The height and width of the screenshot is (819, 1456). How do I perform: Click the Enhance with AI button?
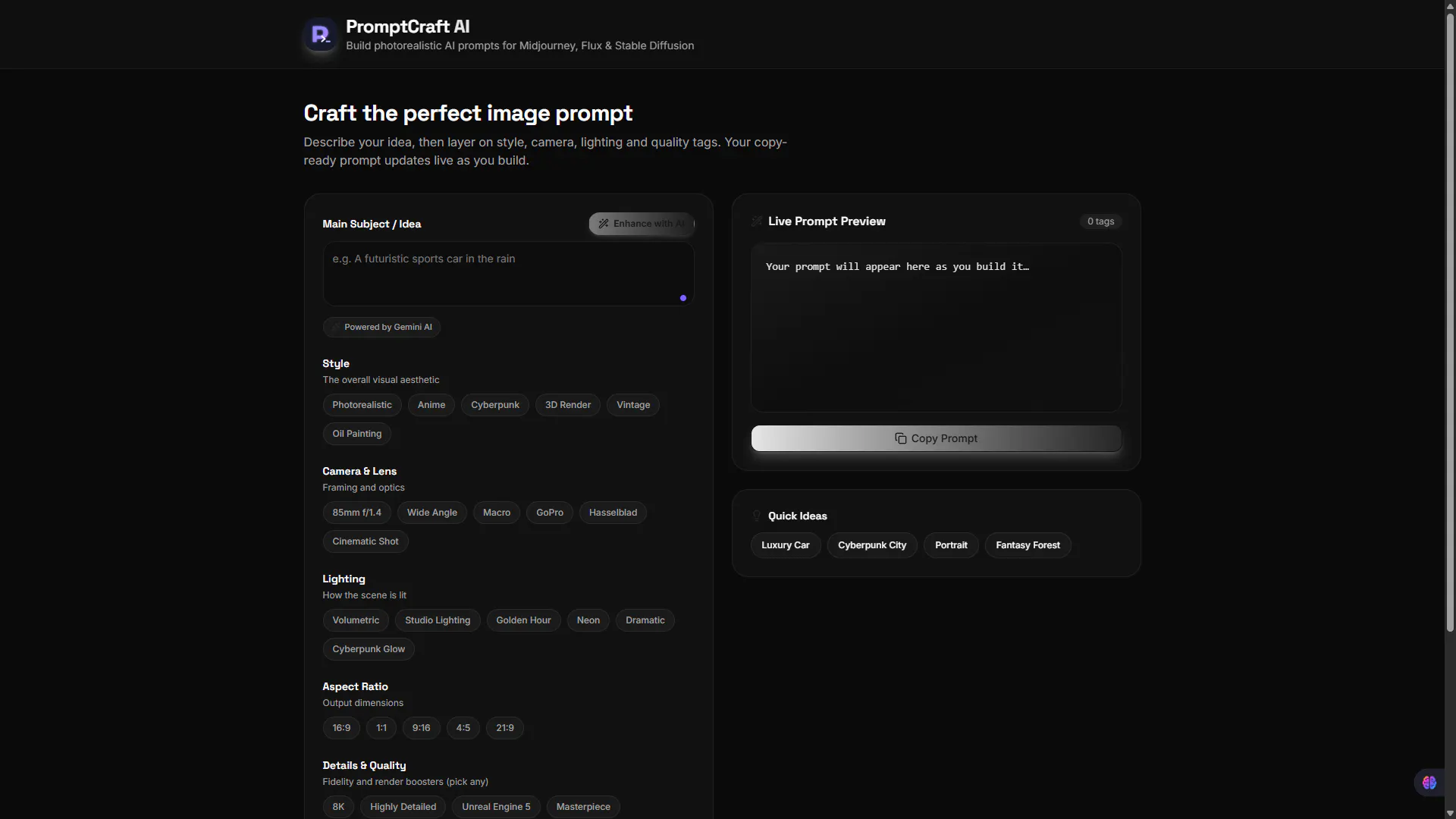point(642,224)
